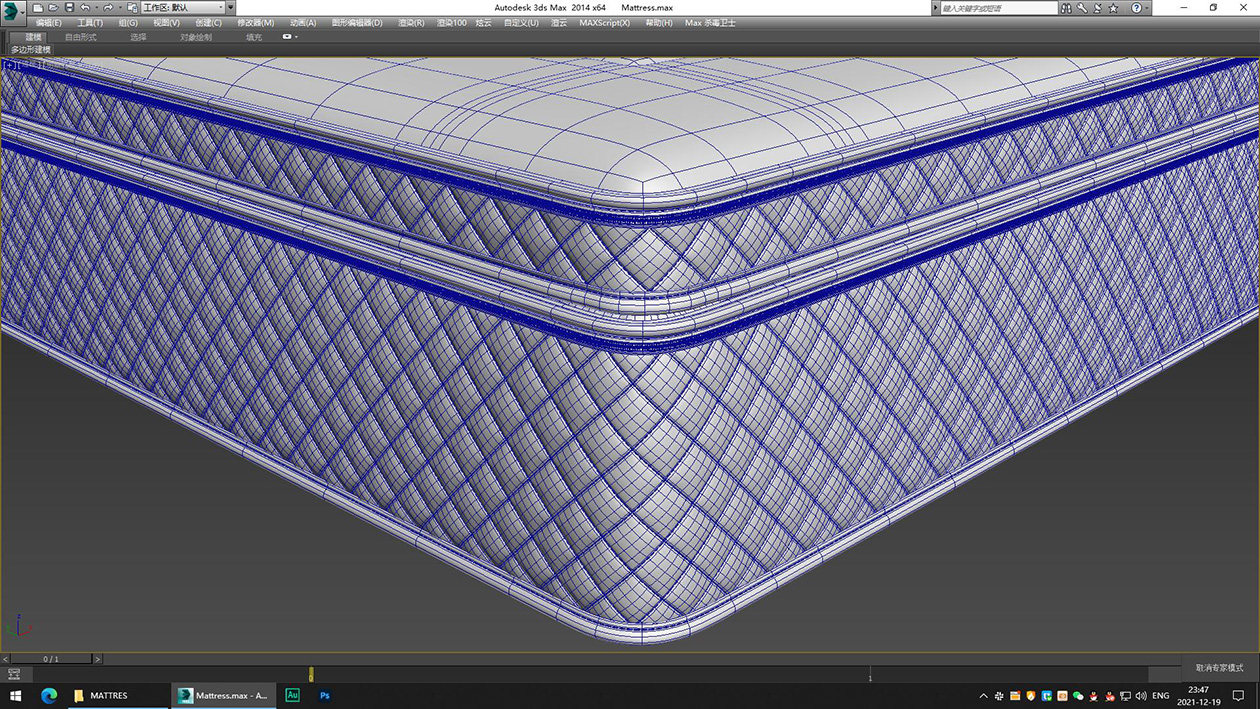Viewport: 1260px width, 709px height.
Task: Switch to the 填充 ribbon tab
Action: click(254, 37)
